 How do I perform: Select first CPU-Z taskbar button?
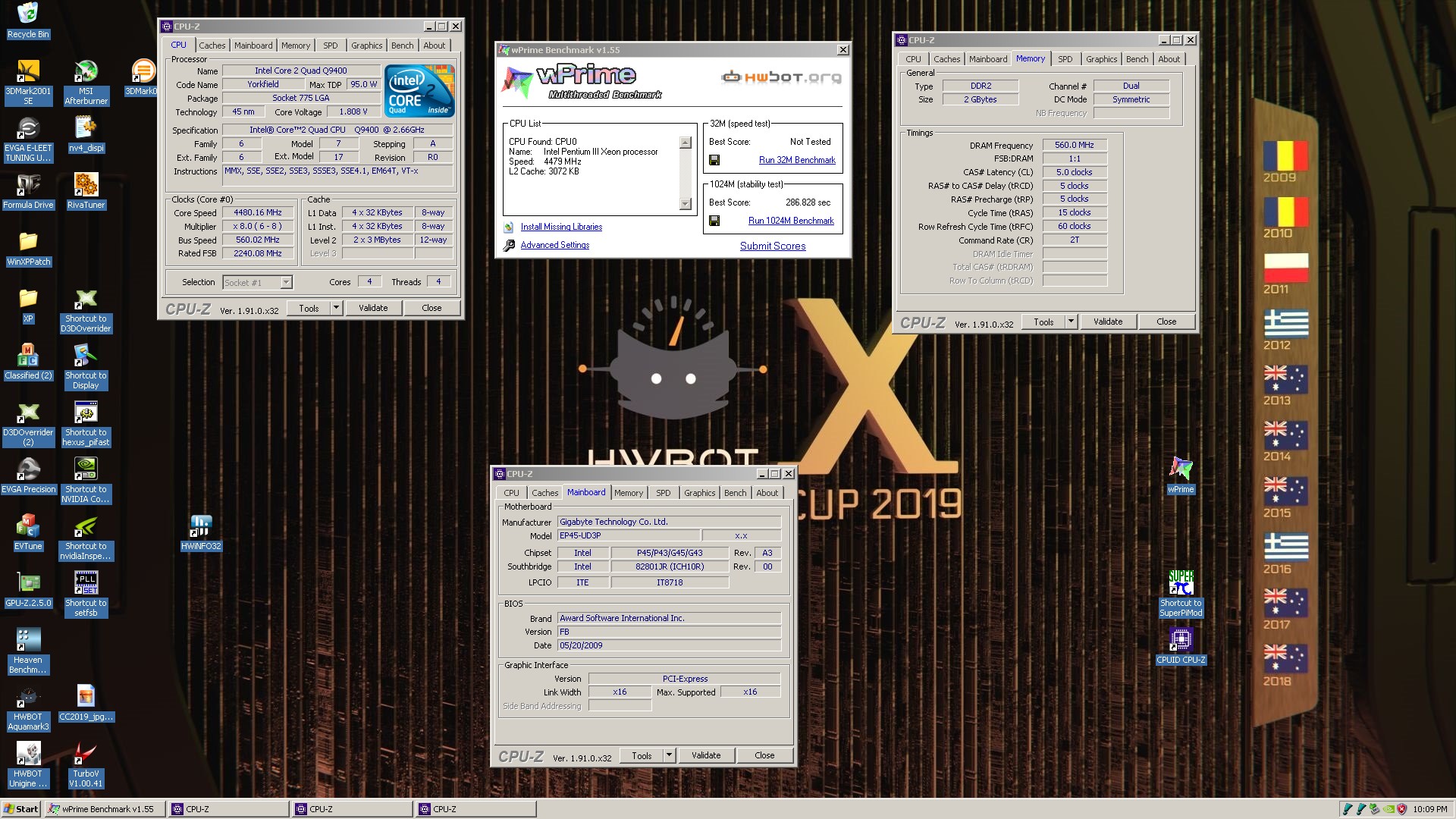tap(228, 809)
